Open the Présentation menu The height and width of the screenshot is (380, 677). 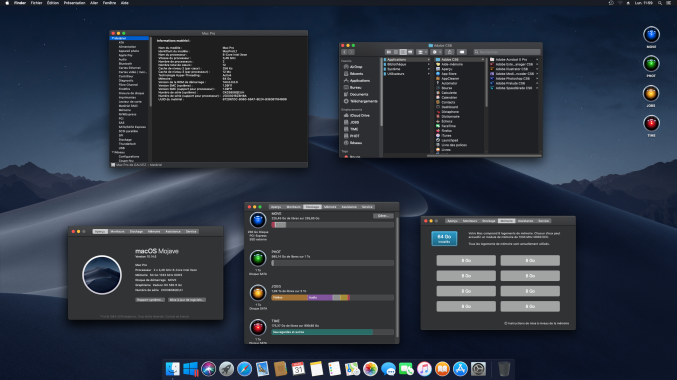click(74, 3)
